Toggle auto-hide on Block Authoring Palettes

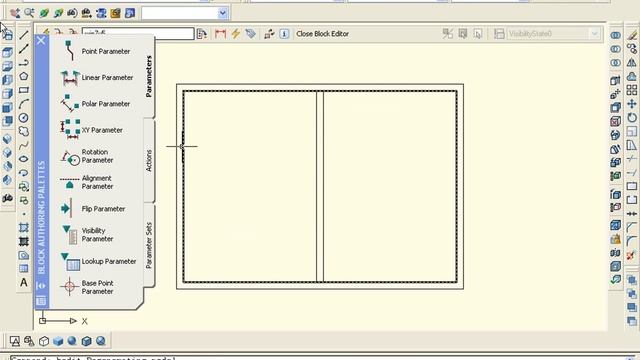click(x=41, y=286)
